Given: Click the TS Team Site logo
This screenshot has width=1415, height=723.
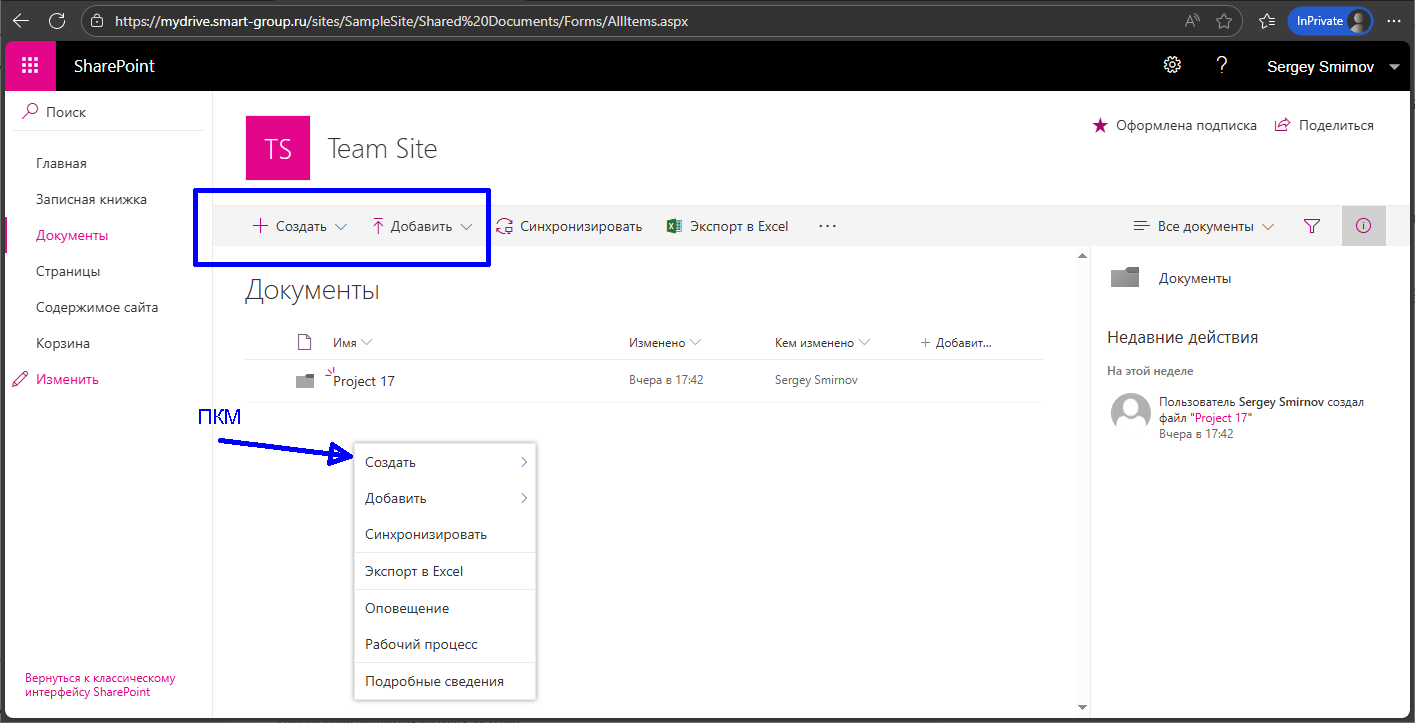Looking at the screenshot, I should click(x=278, y=149).
